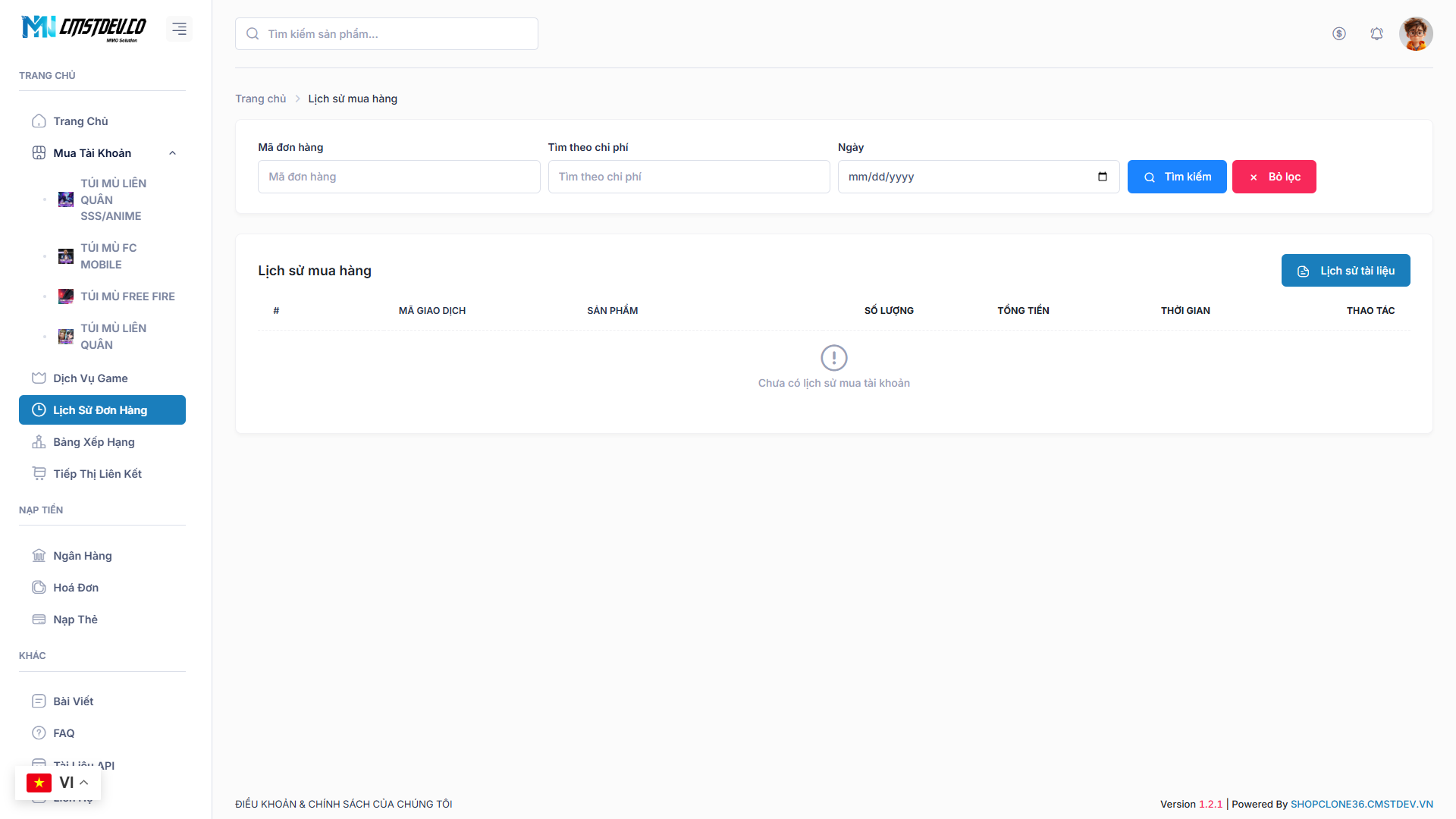Image resolution: width=1456 pixels, height=819 pixels.
Task: Go to Bảng Xếp Hạng menu item
Action: [x=93, y=442]
